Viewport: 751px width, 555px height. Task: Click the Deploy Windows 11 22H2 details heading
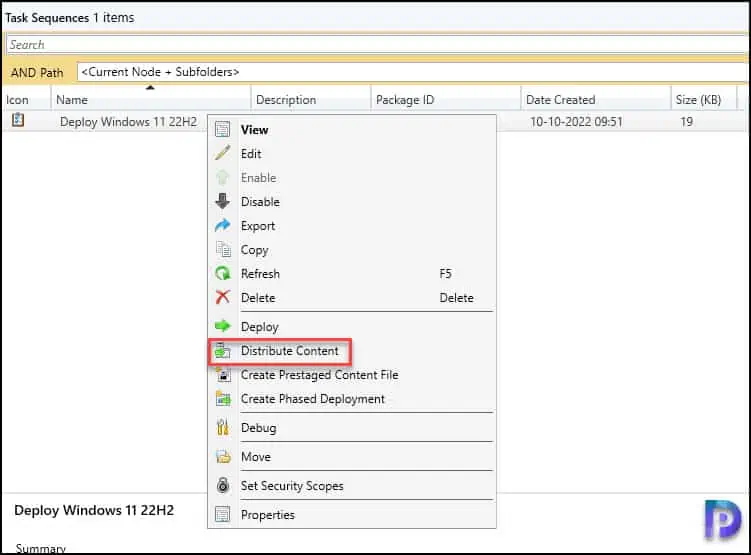pos(94,510)
